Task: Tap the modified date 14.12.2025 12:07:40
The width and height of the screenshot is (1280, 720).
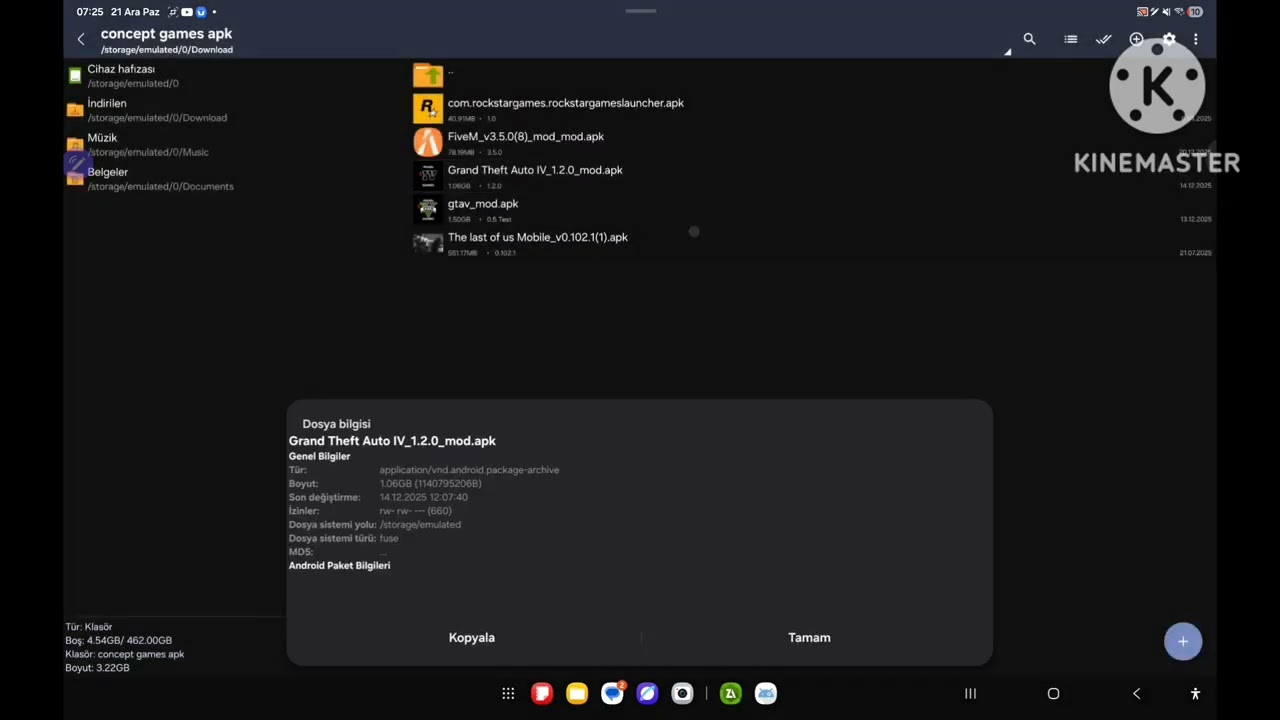Action: pyautogui.click(x=423, y=497)
